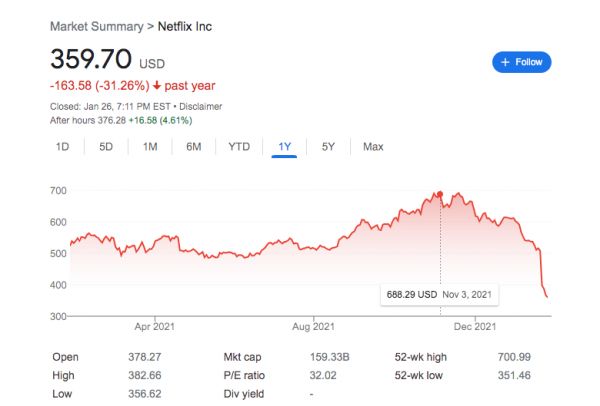The width and height of the screenshot is (600, 406).
Task: Show the 1M chart range
Action: click(150, 147)
